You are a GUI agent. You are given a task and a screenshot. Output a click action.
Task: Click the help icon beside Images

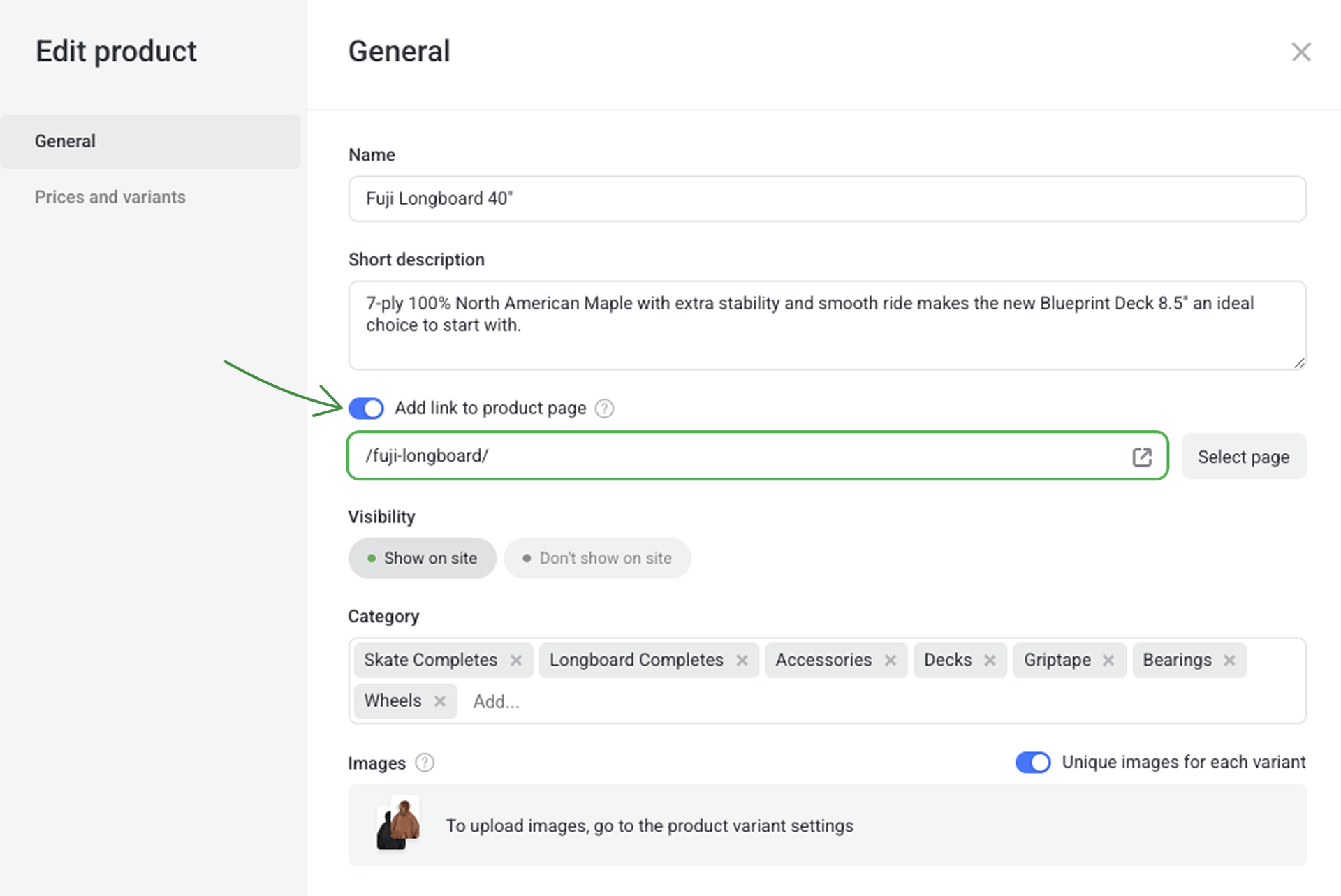click(x=424, y=763)
